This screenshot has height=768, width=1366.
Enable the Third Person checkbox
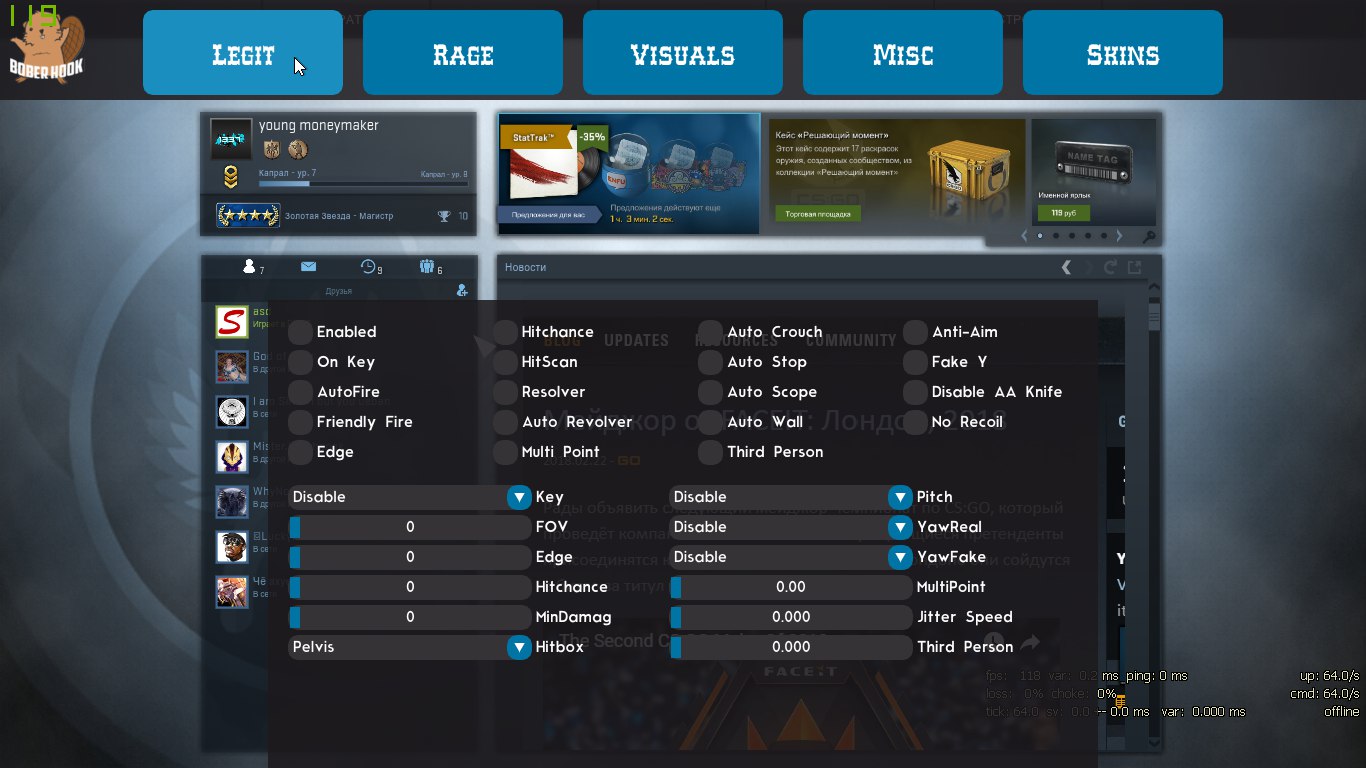[710, 452]
